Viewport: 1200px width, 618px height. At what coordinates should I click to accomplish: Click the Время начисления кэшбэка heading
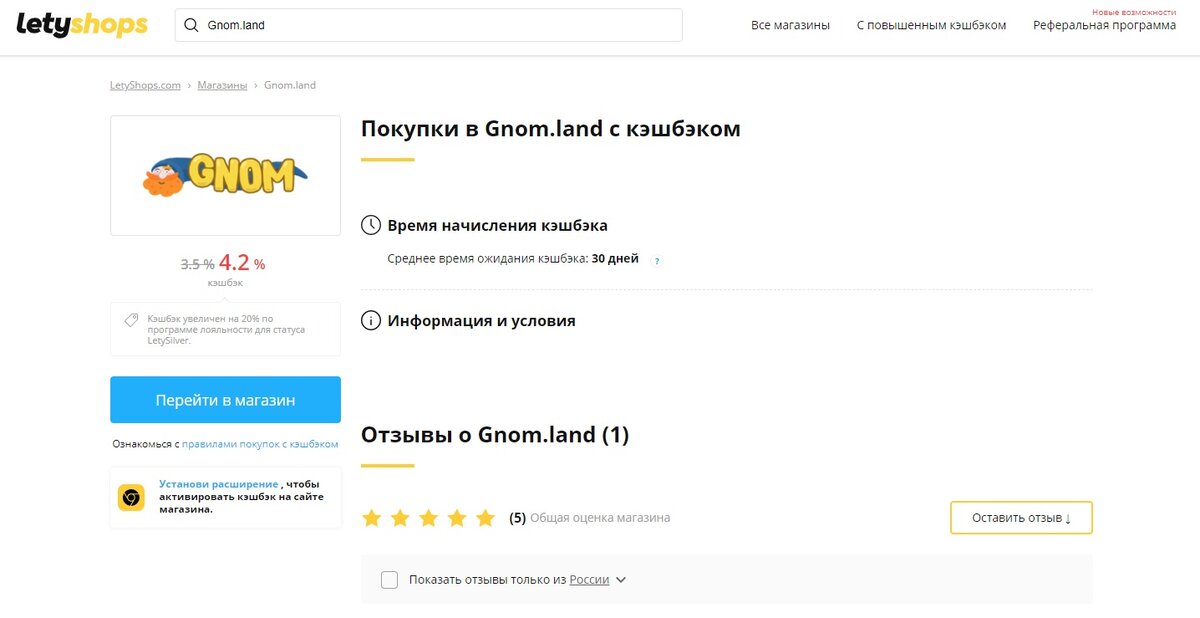497,225
